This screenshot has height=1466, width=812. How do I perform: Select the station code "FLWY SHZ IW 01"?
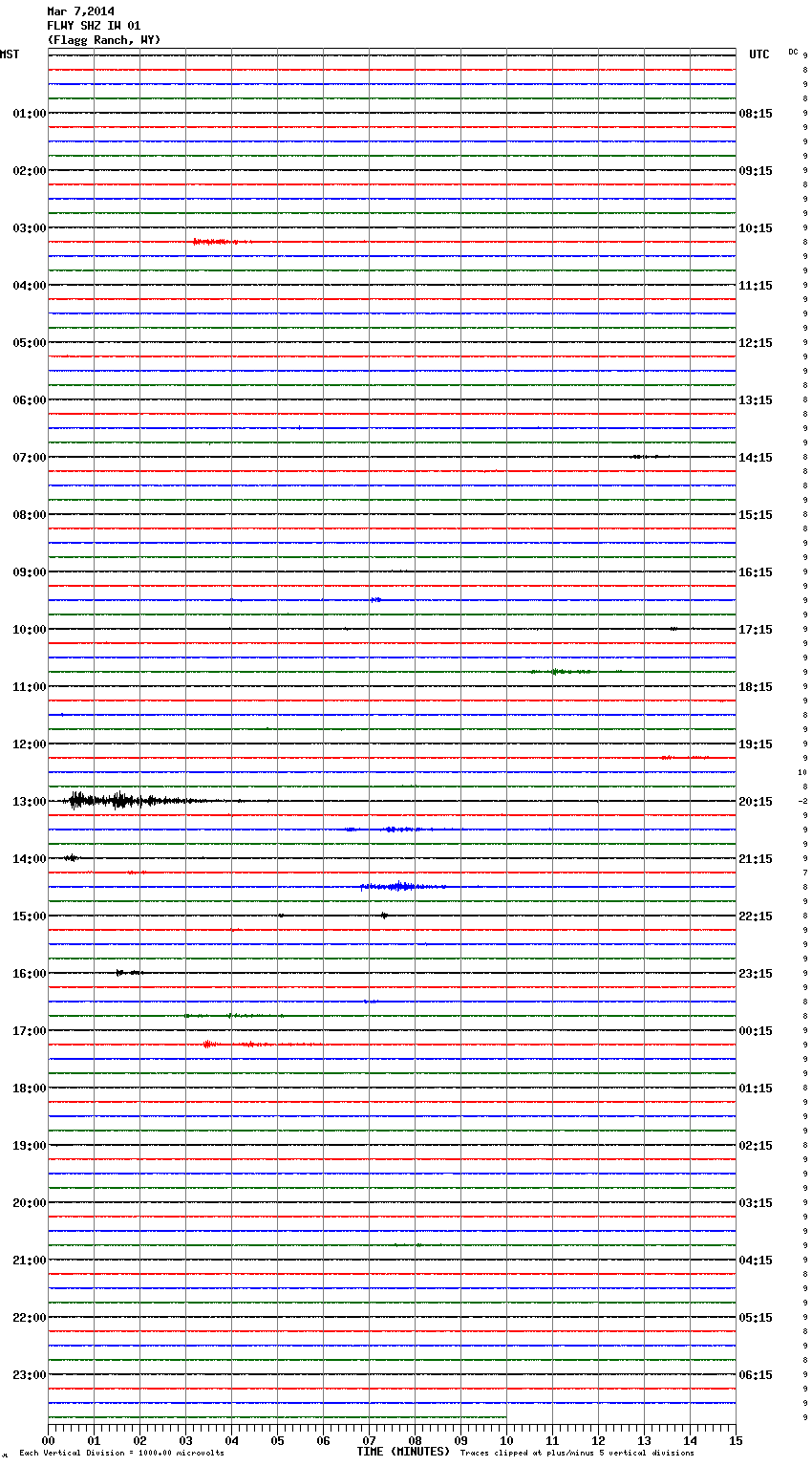[94, 26]
